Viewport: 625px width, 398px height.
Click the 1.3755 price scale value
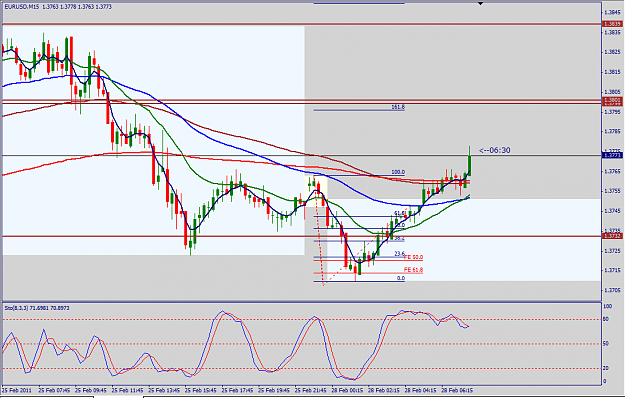pos(613,191)
